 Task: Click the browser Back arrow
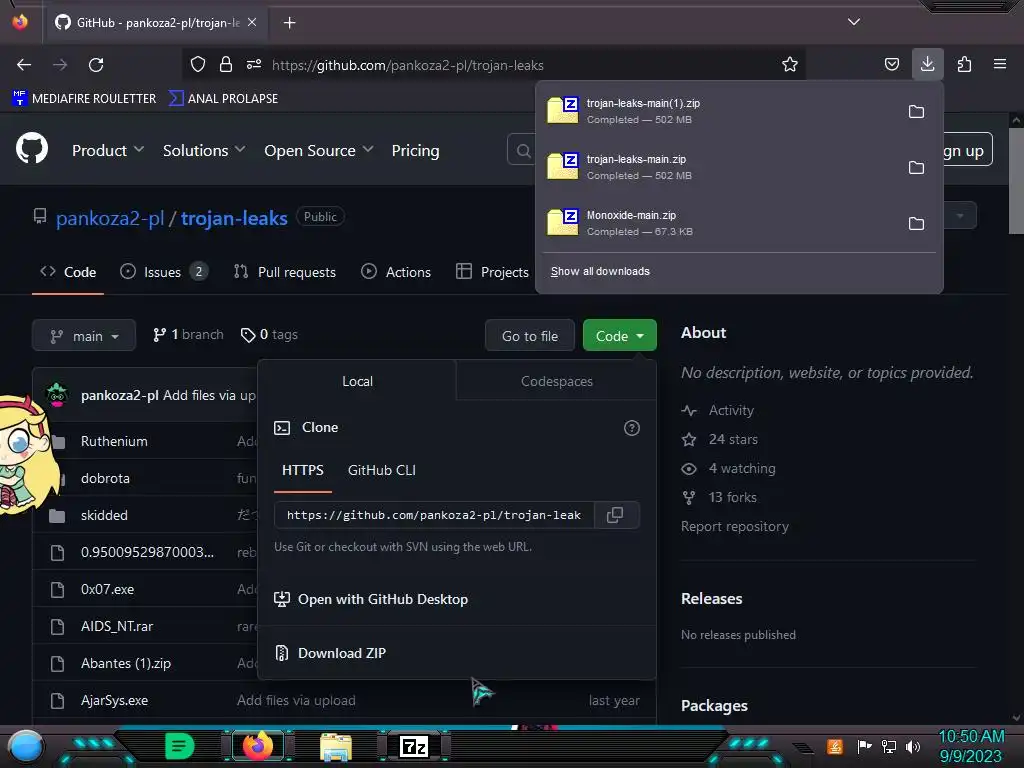tap(24, 65)
